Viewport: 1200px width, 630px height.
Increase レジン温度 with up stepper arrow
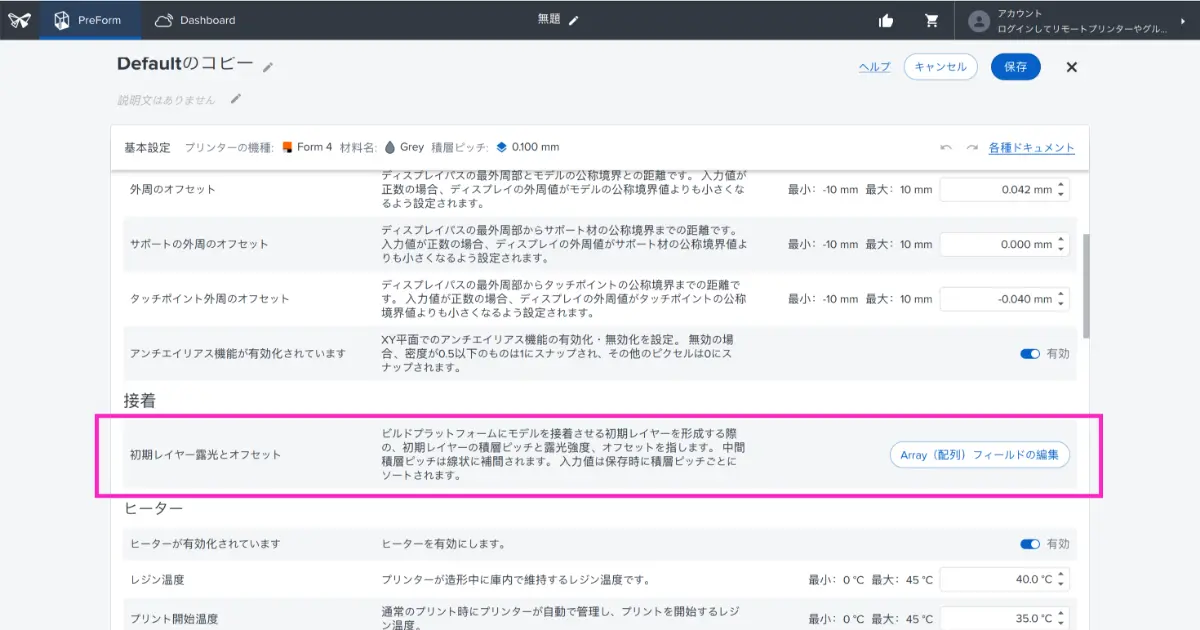(1062, 574)
